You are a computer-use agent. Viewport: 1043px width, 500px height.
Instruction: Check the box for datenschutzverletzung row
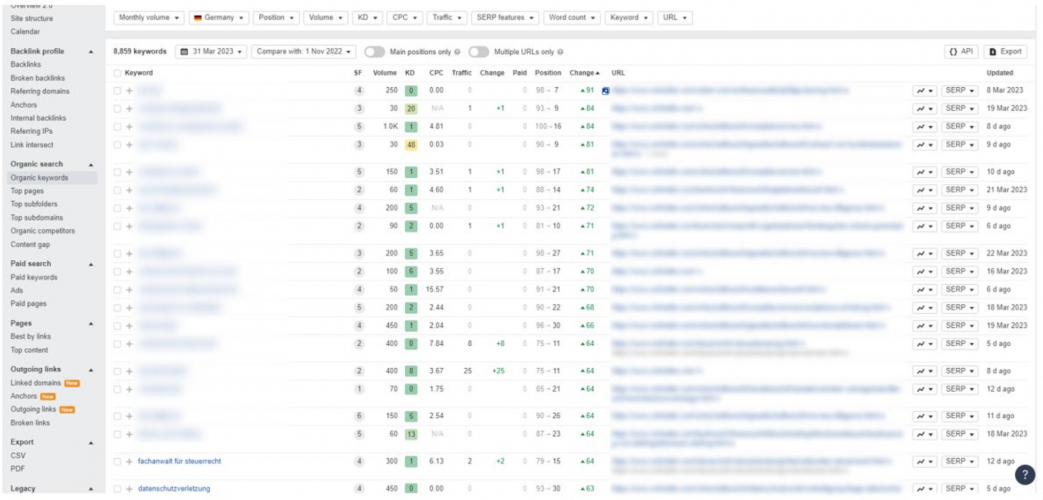point(117,489)
